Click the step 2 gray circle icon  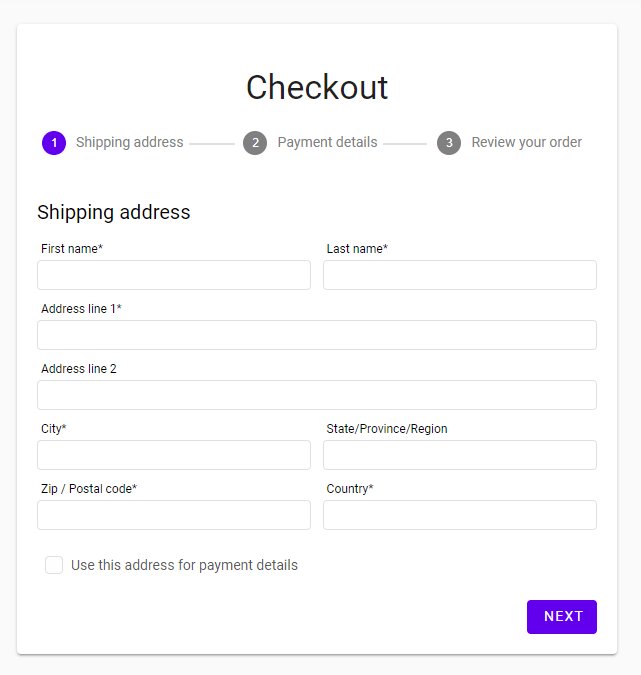coord(255,143)
